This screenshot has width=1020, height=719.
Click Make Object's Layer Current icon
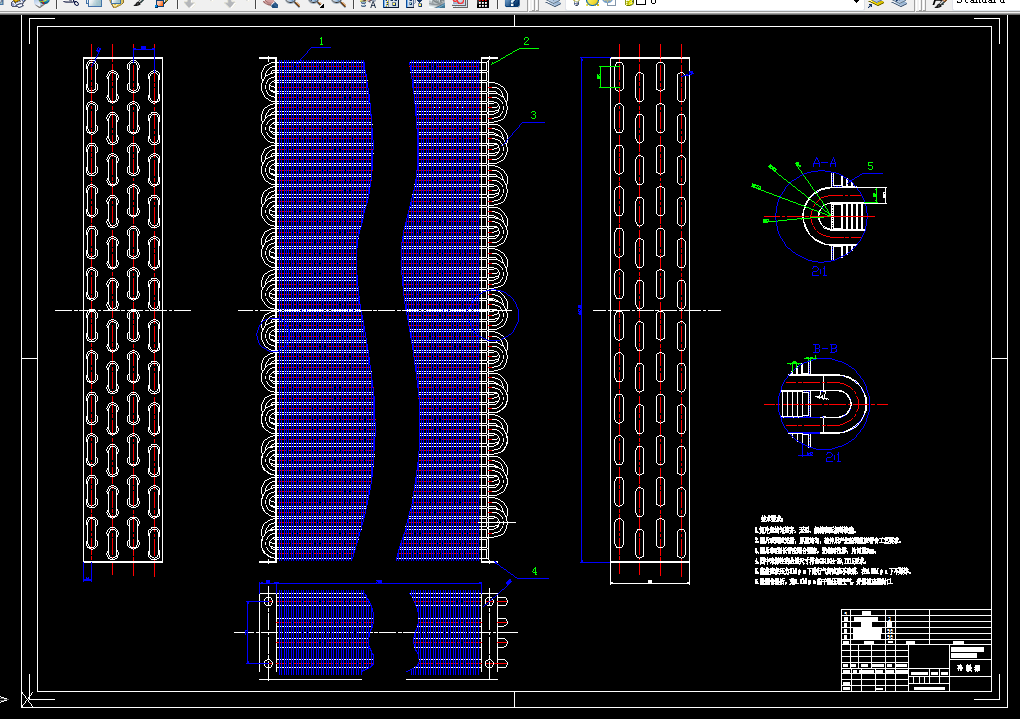(876, 2)
